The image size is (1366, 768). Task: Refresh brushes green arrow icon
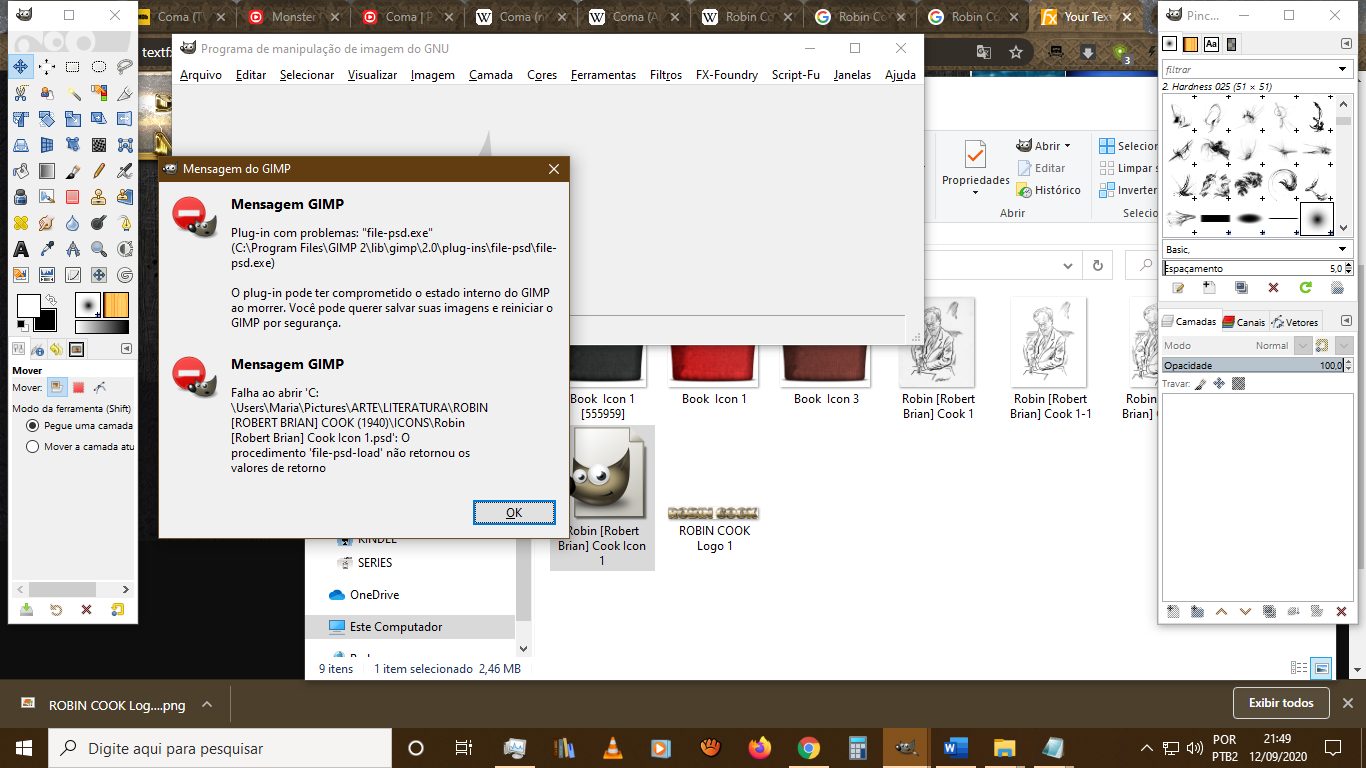point(1305,288)
